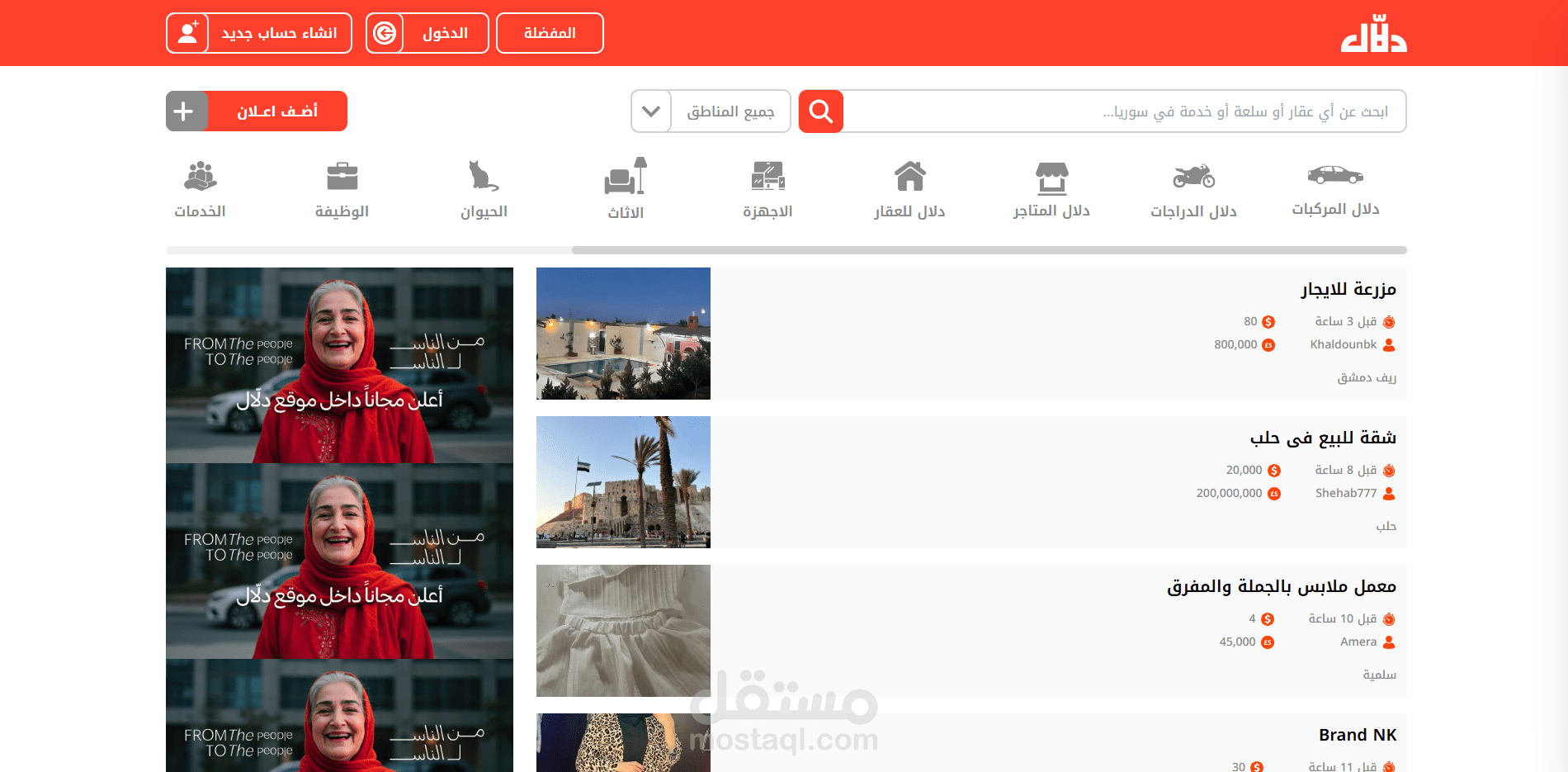The height and width of the screenshot is (772, 1568).
Task: Open the white clothing listing thumbnail
Action: [x=623, y=631]
